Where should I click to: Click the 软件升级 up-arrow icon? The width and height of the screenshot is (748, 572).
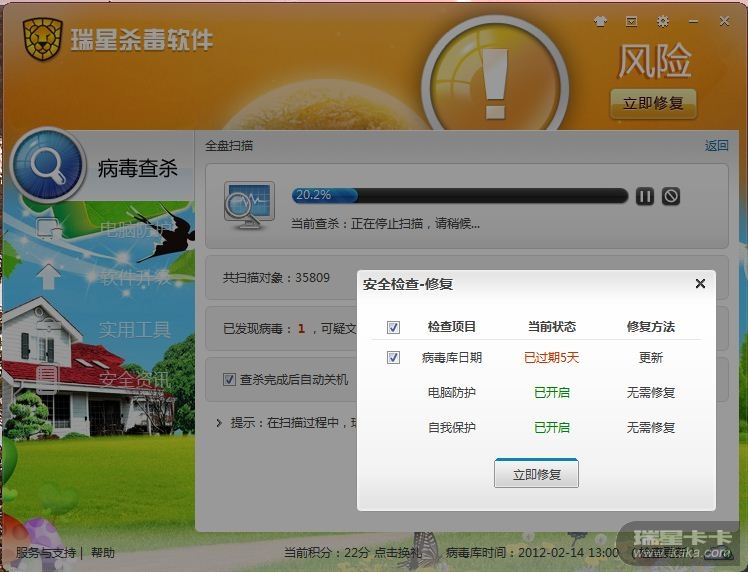tap(48, 276)
